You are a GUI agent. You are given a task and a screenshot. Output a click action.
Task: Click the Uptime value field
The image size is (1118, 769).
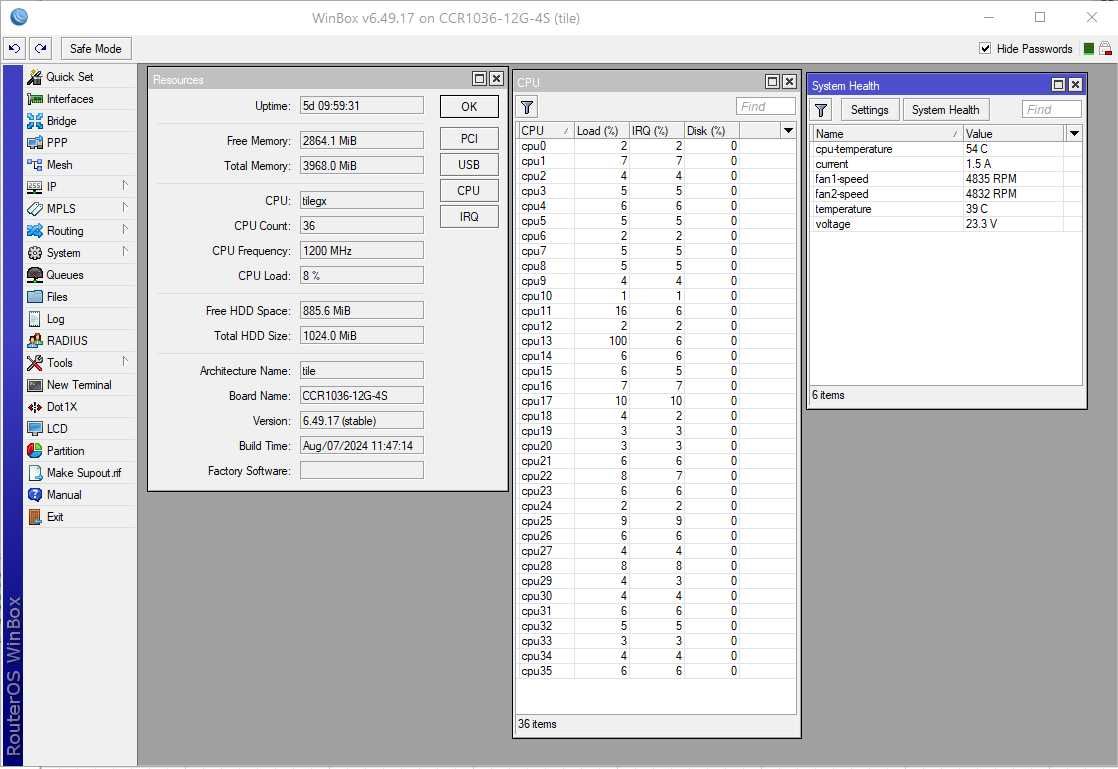click(361, 105)
